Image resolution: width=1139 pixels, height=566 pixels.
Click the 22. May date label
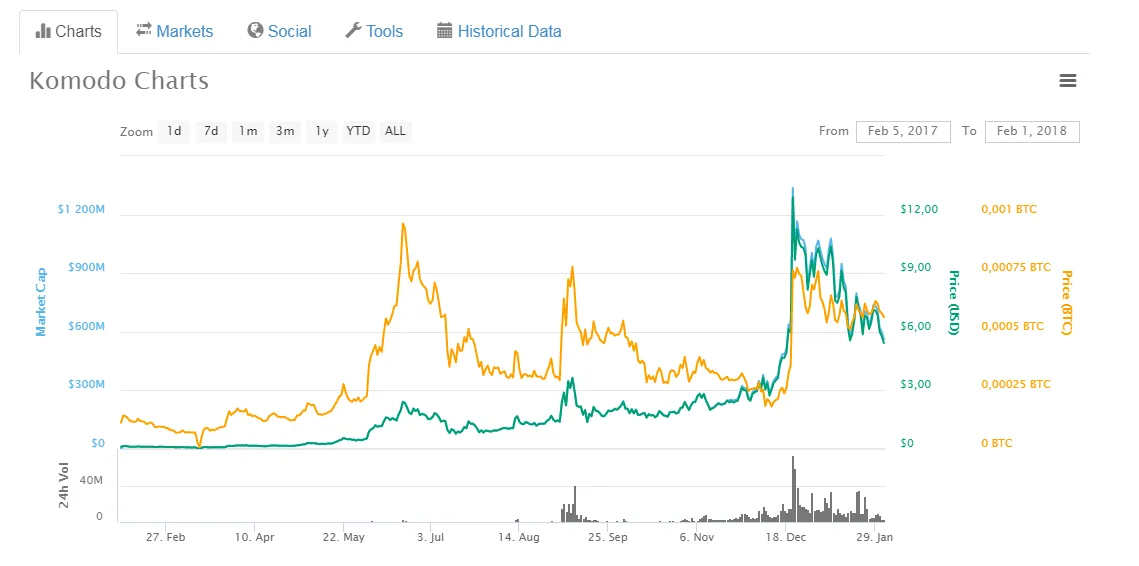[344, 538]
